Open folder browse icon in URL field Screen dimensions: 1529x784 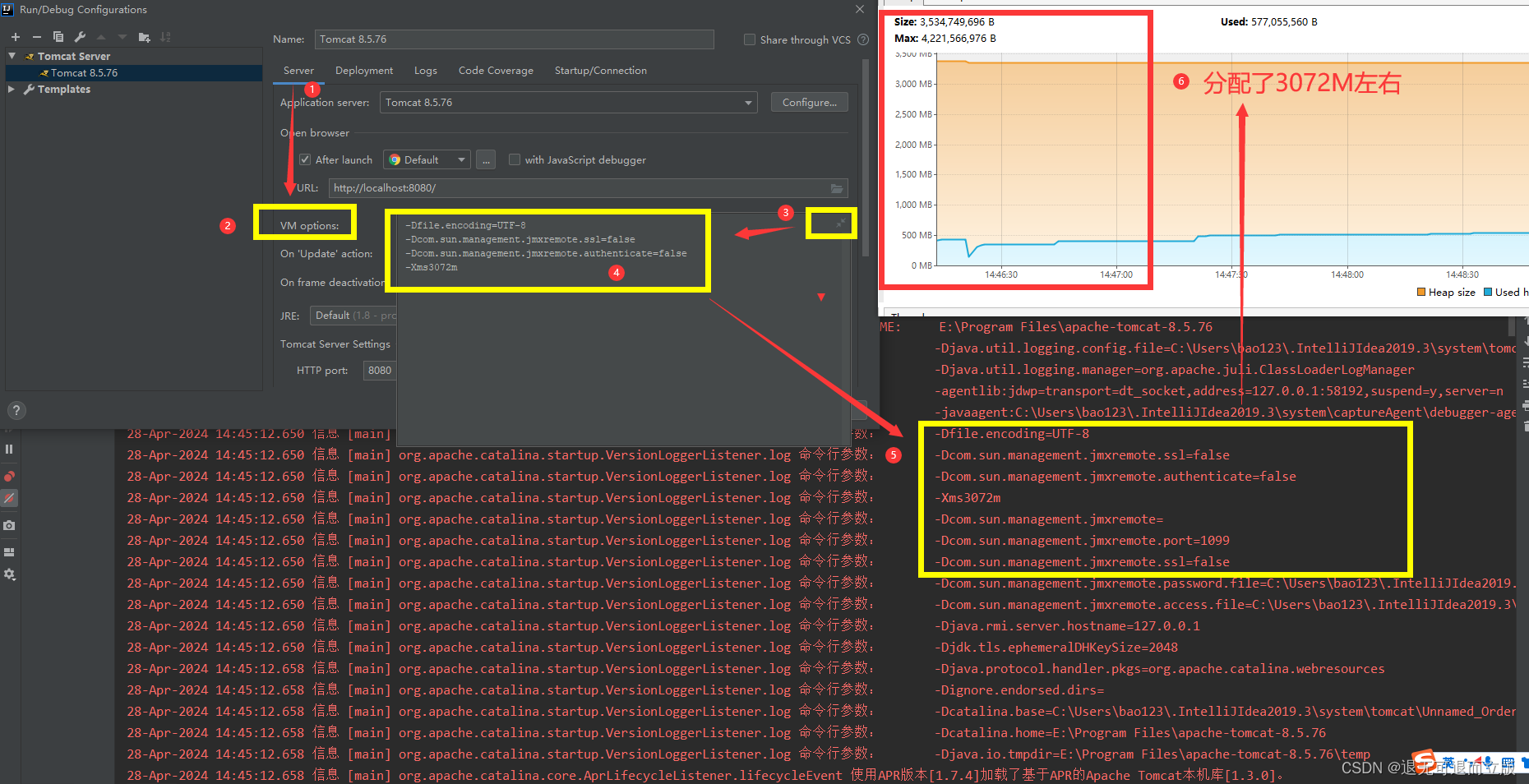coord(837,188)
